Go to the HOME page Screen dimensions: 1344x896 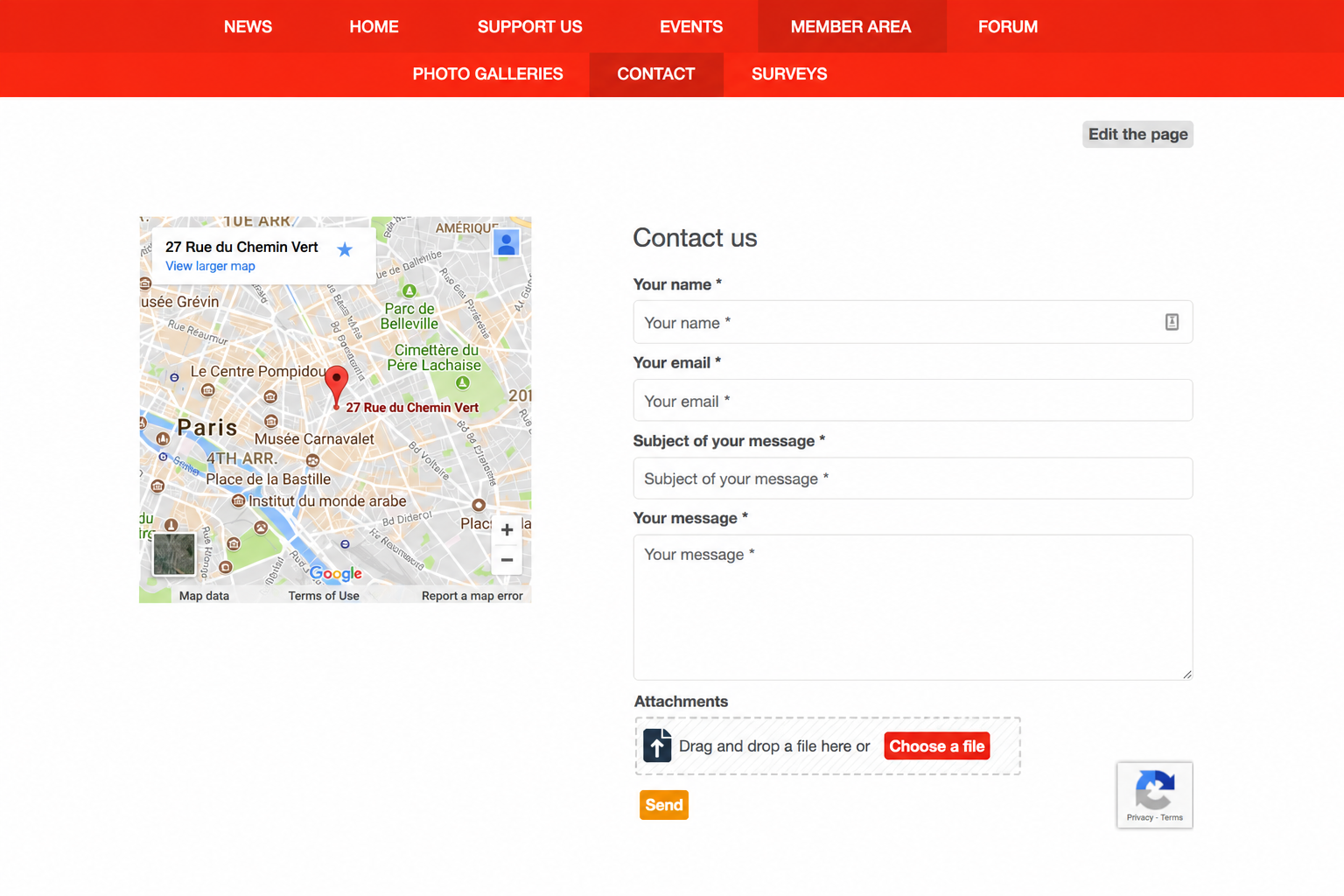click(x=374, y=26)
